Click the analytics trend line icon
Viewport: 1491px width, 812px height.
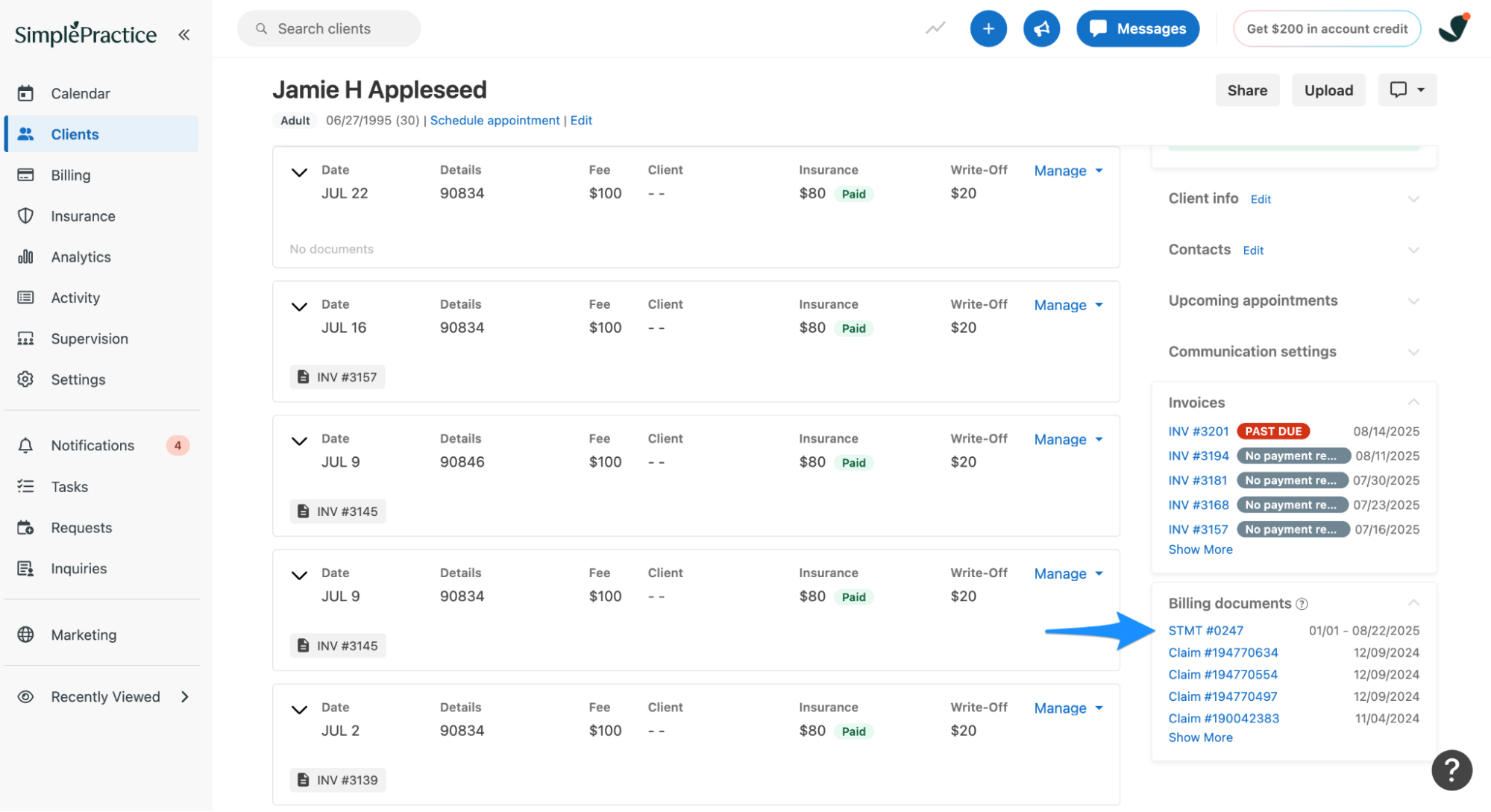[935, 28]
